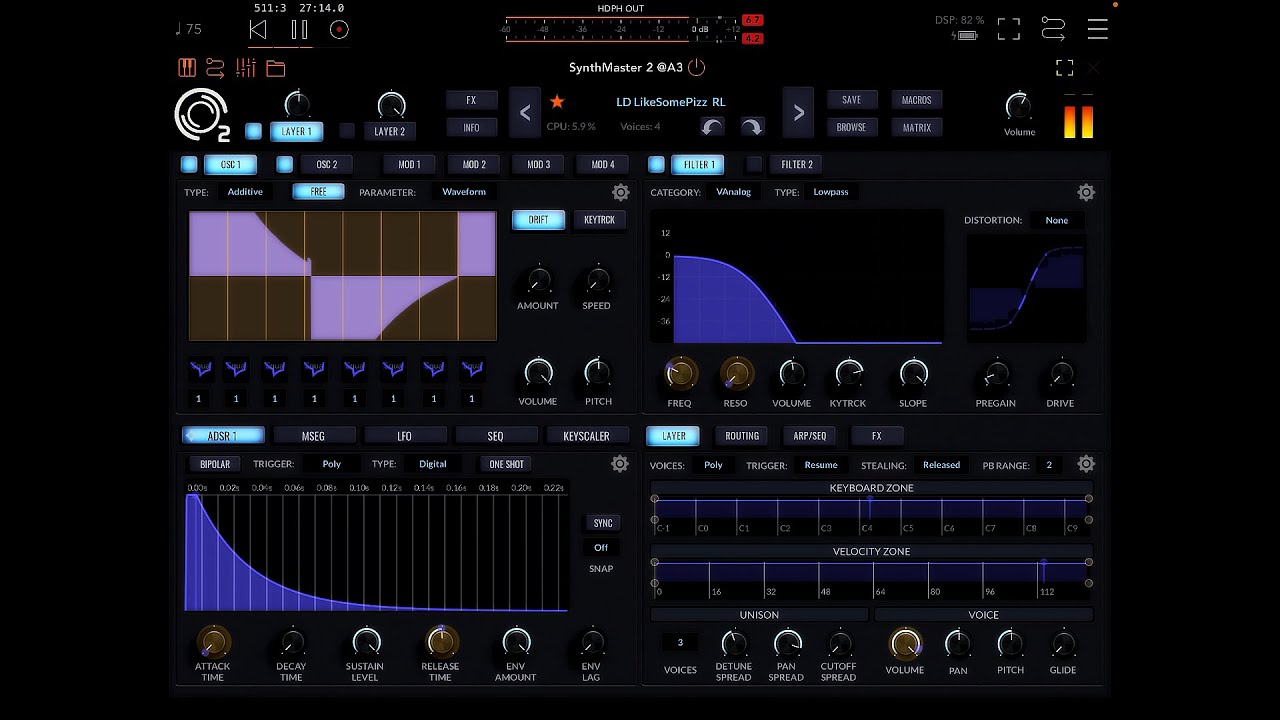Pause playback with the pause button
The image size is (1280, 720).
[299, 30]
